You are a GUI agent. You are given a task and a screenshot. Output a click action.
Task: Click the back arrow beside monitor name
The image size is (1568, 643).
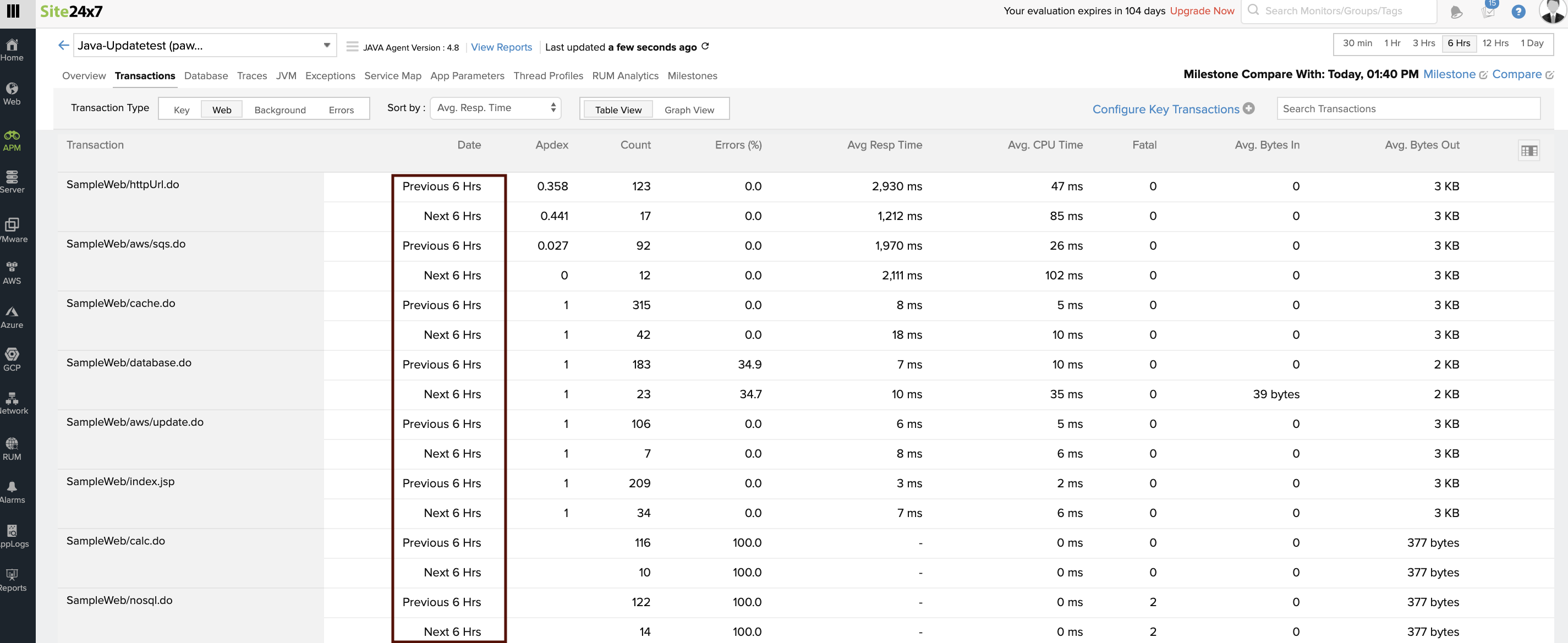click(63, 46)
